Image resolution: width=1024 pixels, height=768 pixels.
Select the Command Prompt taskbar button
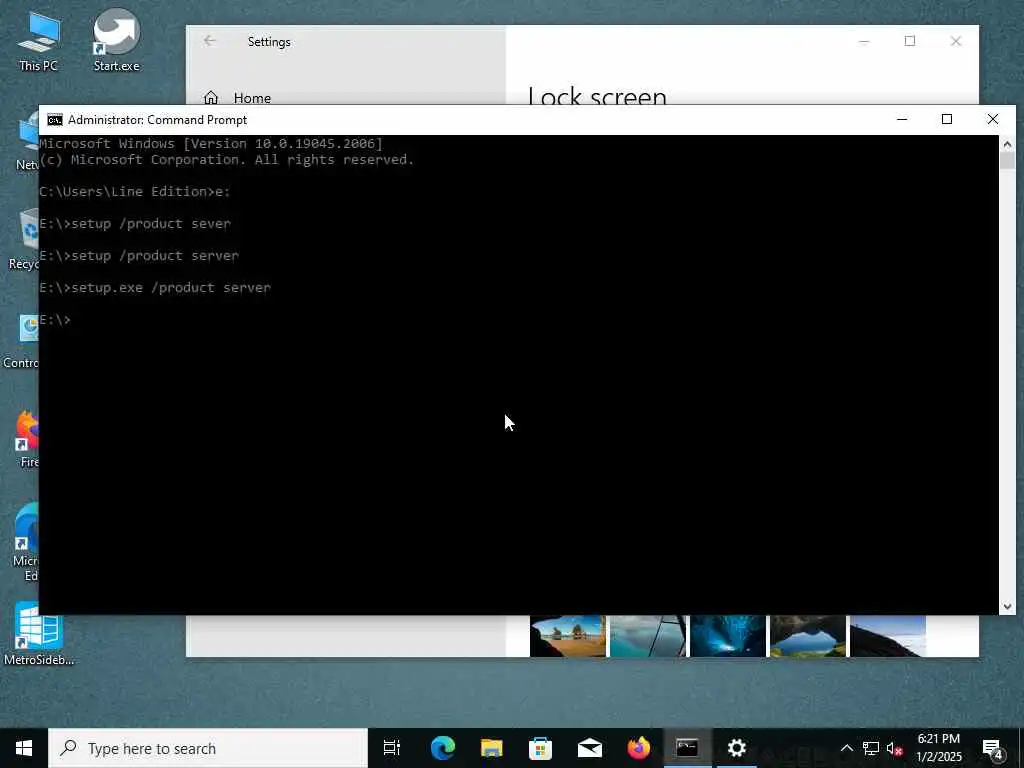click(x=687, y=748)
